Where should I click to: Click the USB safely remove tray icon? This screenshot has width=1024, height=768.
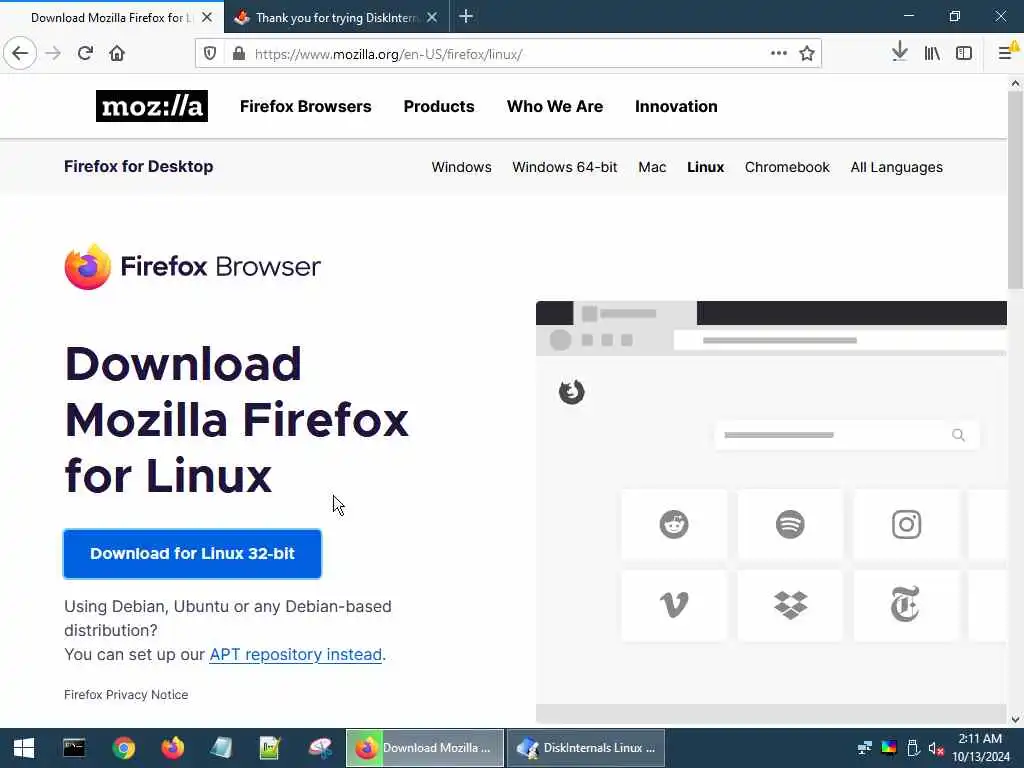tap(913, 748)
